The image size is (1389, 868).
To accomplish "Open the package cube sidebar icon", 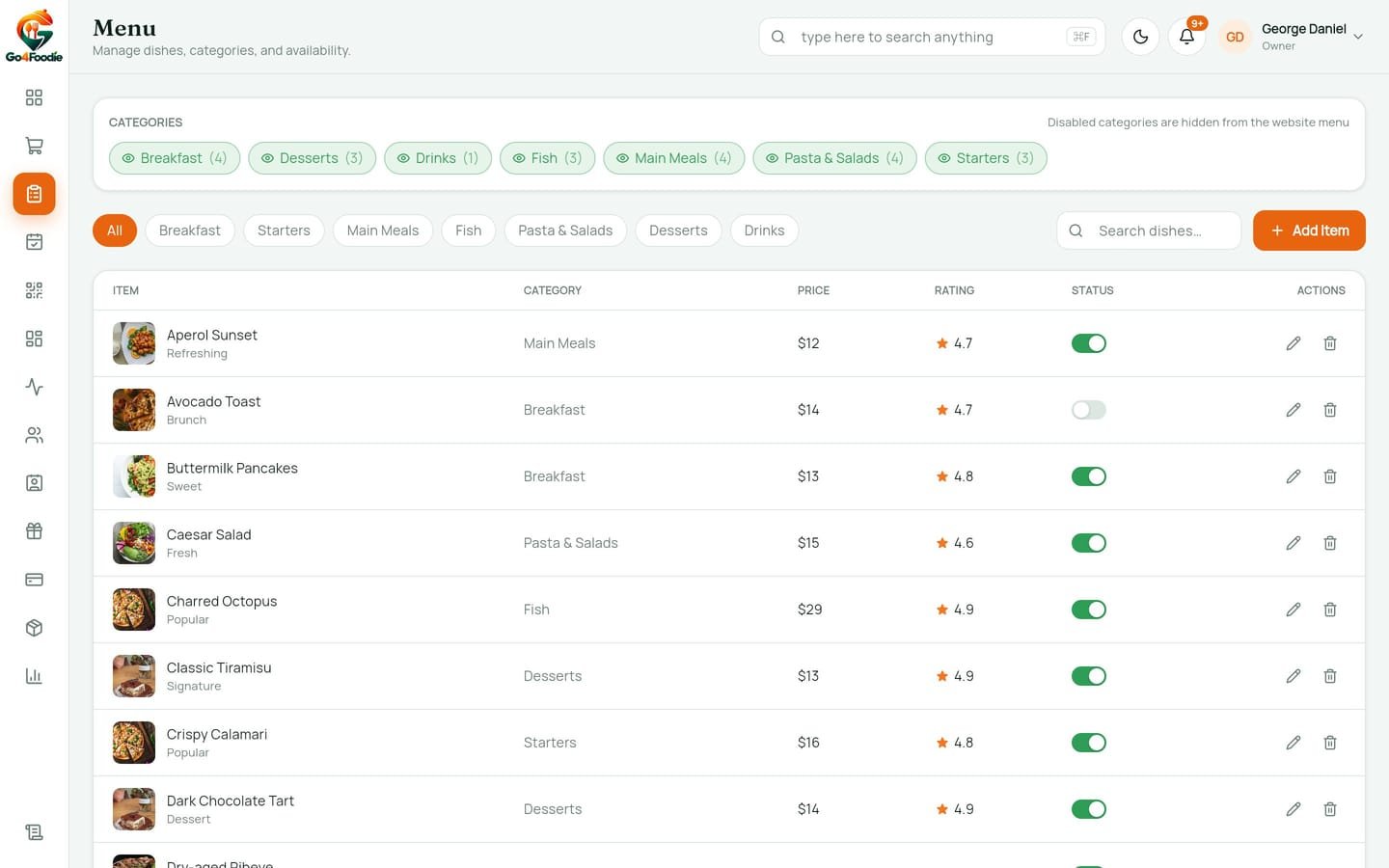I will click(x=34, y=628).
